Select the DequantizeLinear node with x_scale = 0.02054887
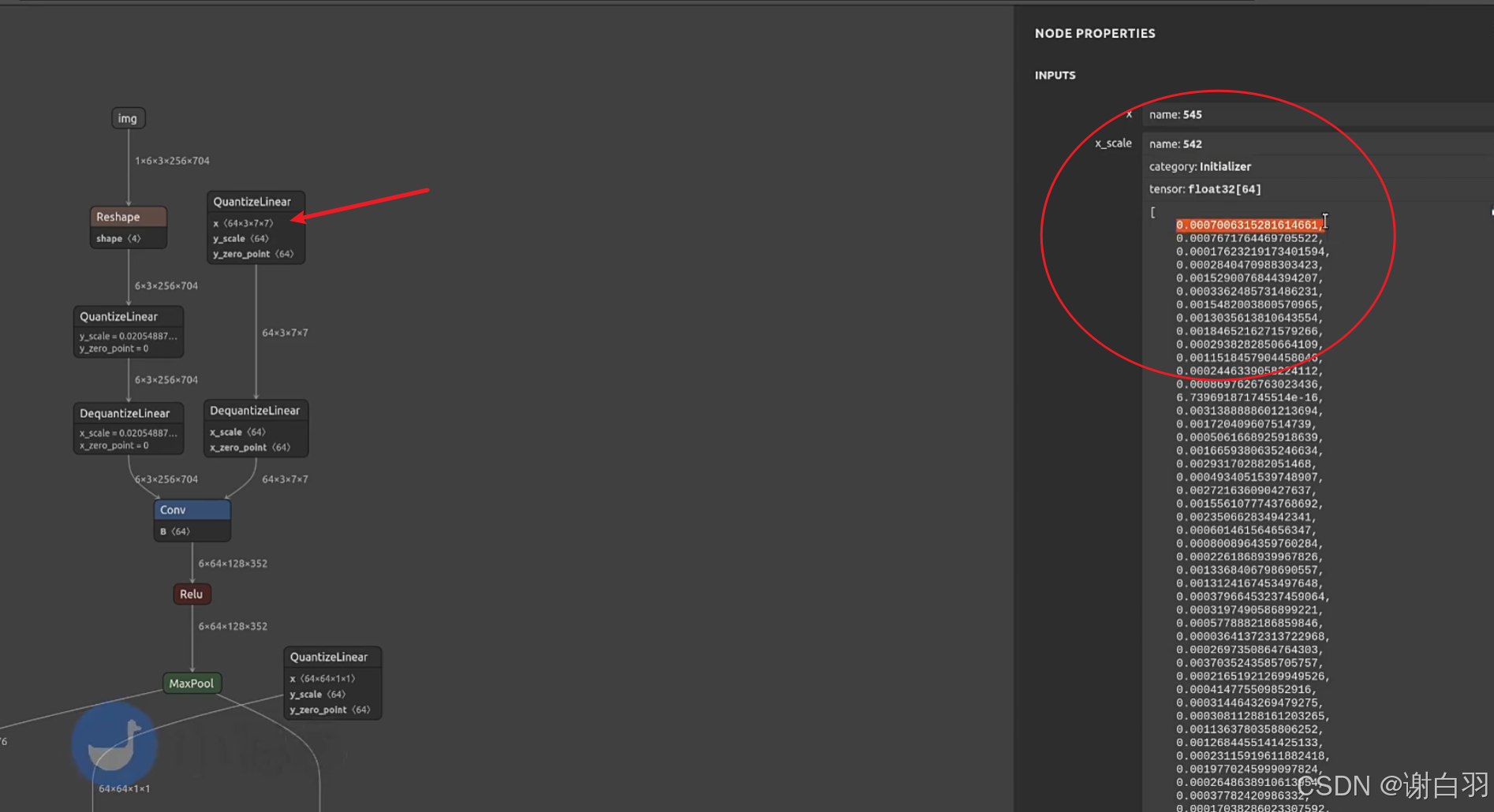 [x=129, y=414]
